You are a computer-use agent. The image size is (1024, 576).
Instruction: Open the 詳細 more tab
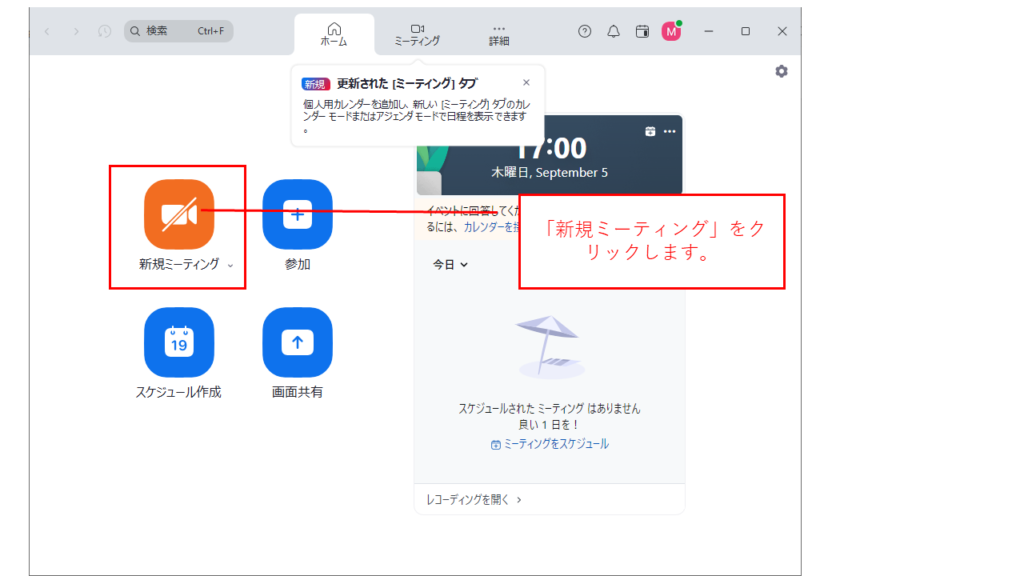pyautogui.click(x=499, y=34)
